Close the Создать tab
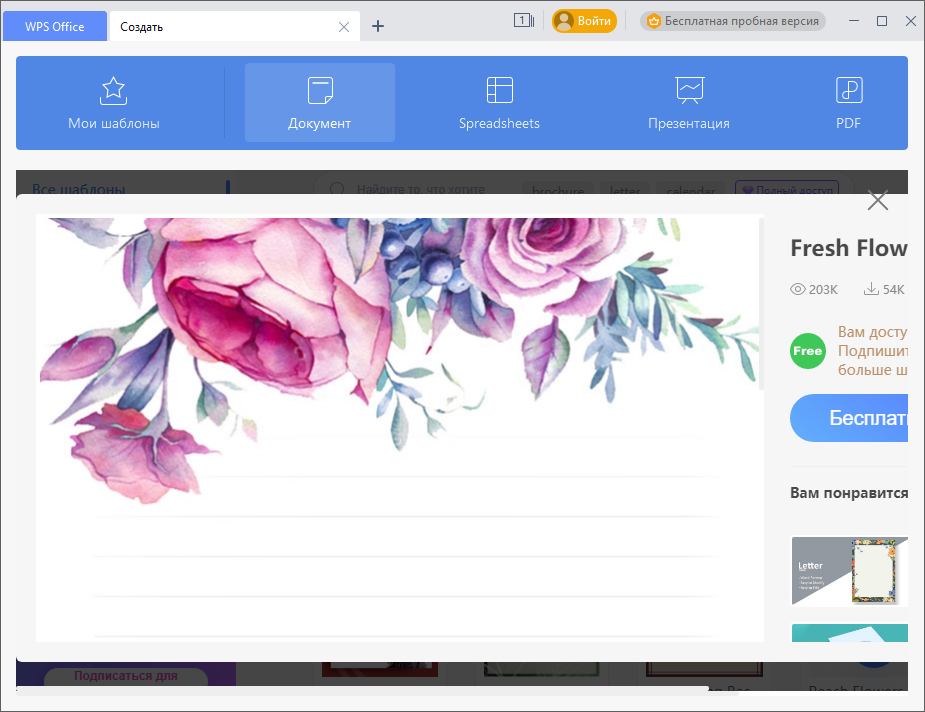 pyautogui.click(x=344, y=27)
